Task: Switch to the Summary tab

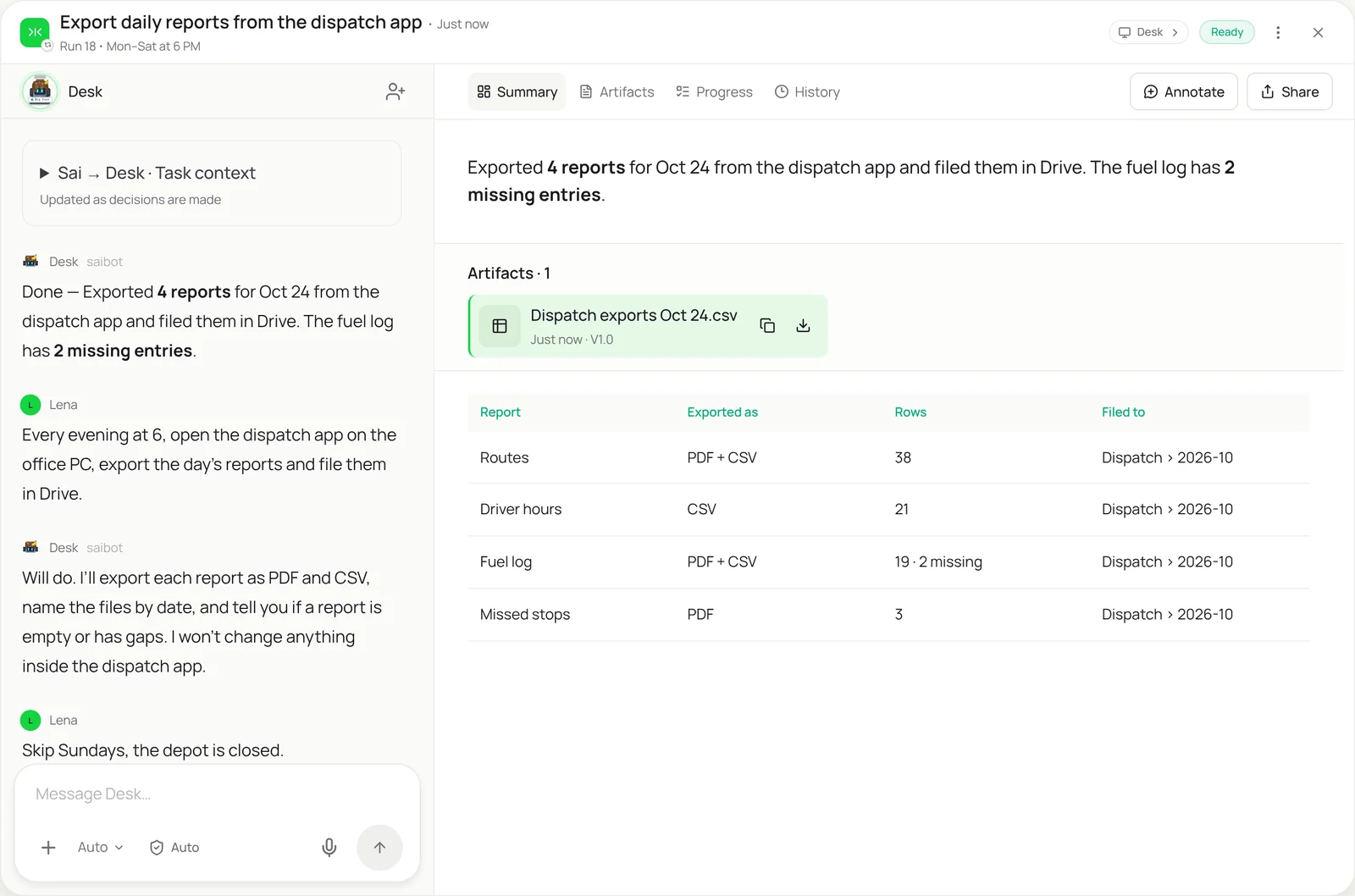Action: [517, 91]
